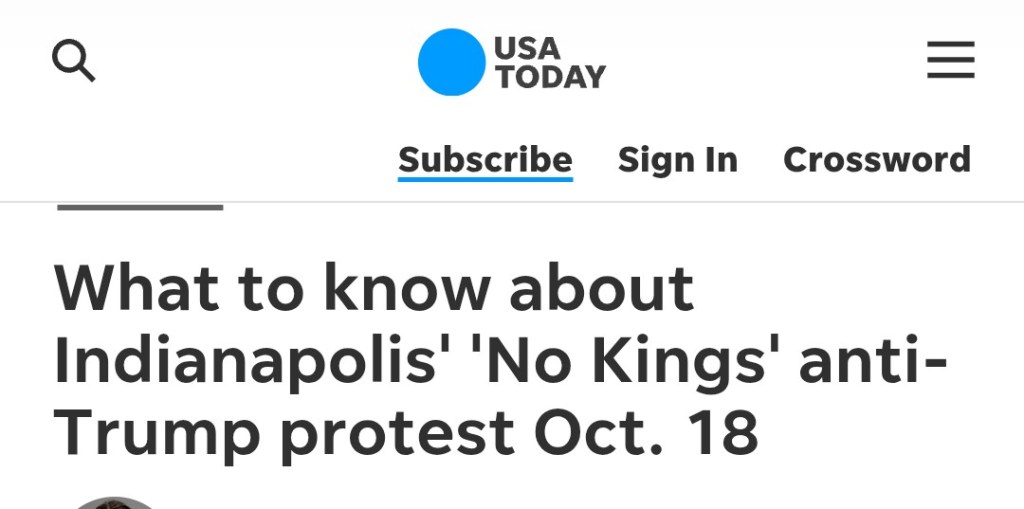This screenshot has width=1024, height=509.
Task: Click the word "TODAY" in the logo
Action: coord(550,76)
